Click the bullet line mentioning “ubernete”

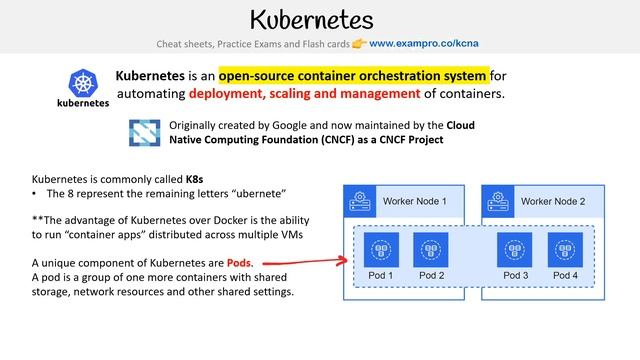pos(159,193)
